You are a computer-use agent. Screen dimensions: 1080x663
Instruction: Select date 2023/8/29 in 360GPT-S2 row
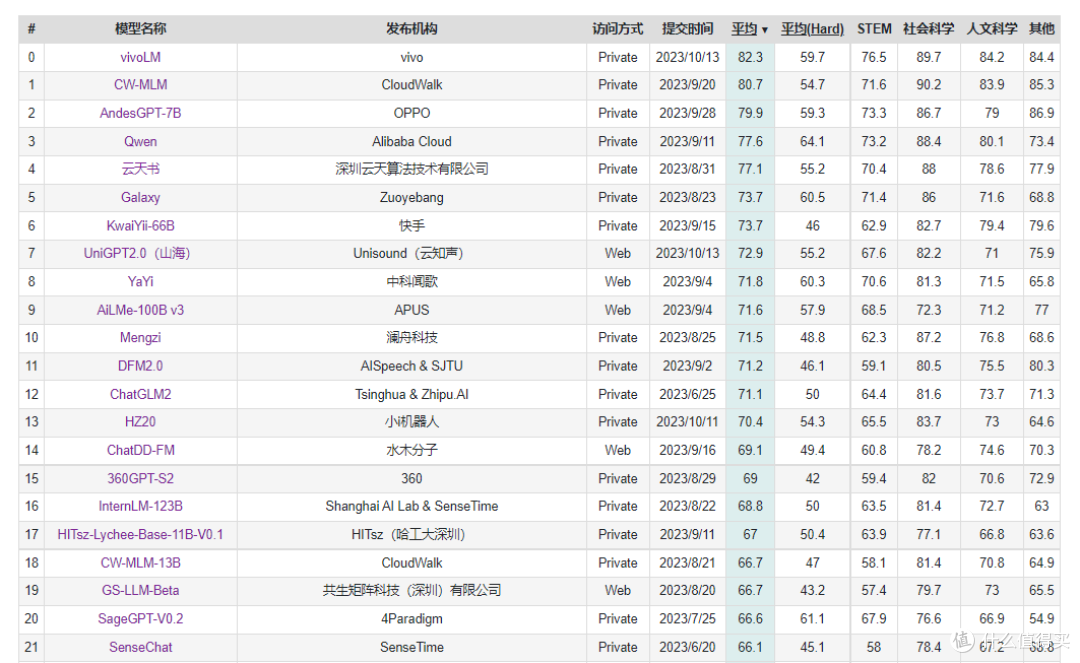[x=687, y=478]
